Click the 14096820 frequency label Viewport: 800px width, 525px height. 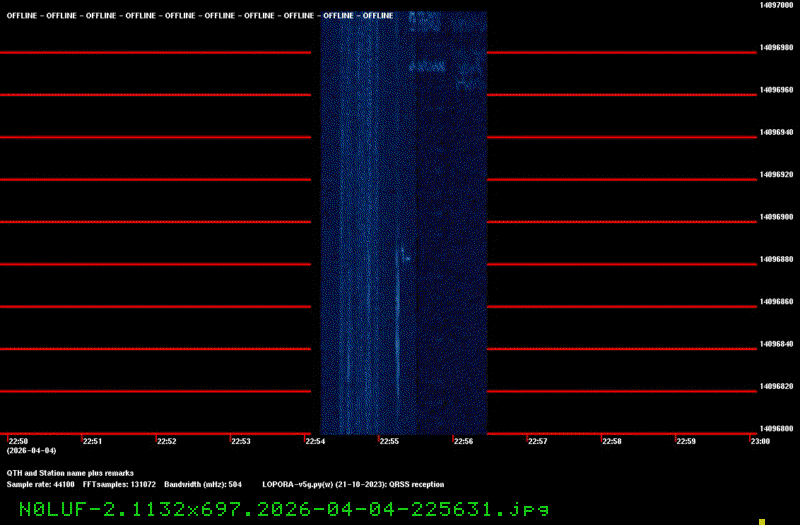[776, 386]
